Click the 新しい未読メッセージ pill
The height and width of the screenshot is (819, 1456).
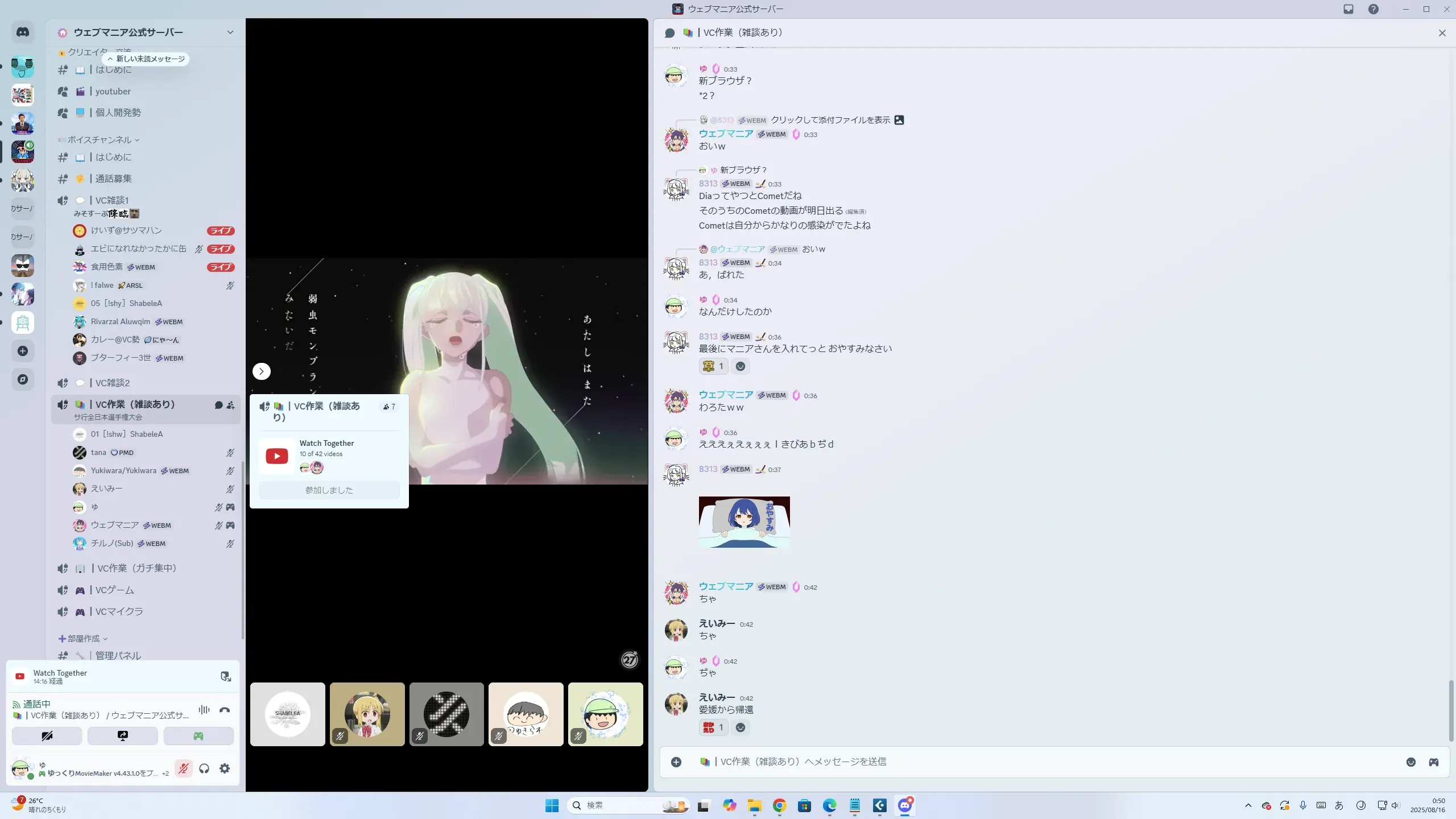pyautogui.click(x=146, y=59)
